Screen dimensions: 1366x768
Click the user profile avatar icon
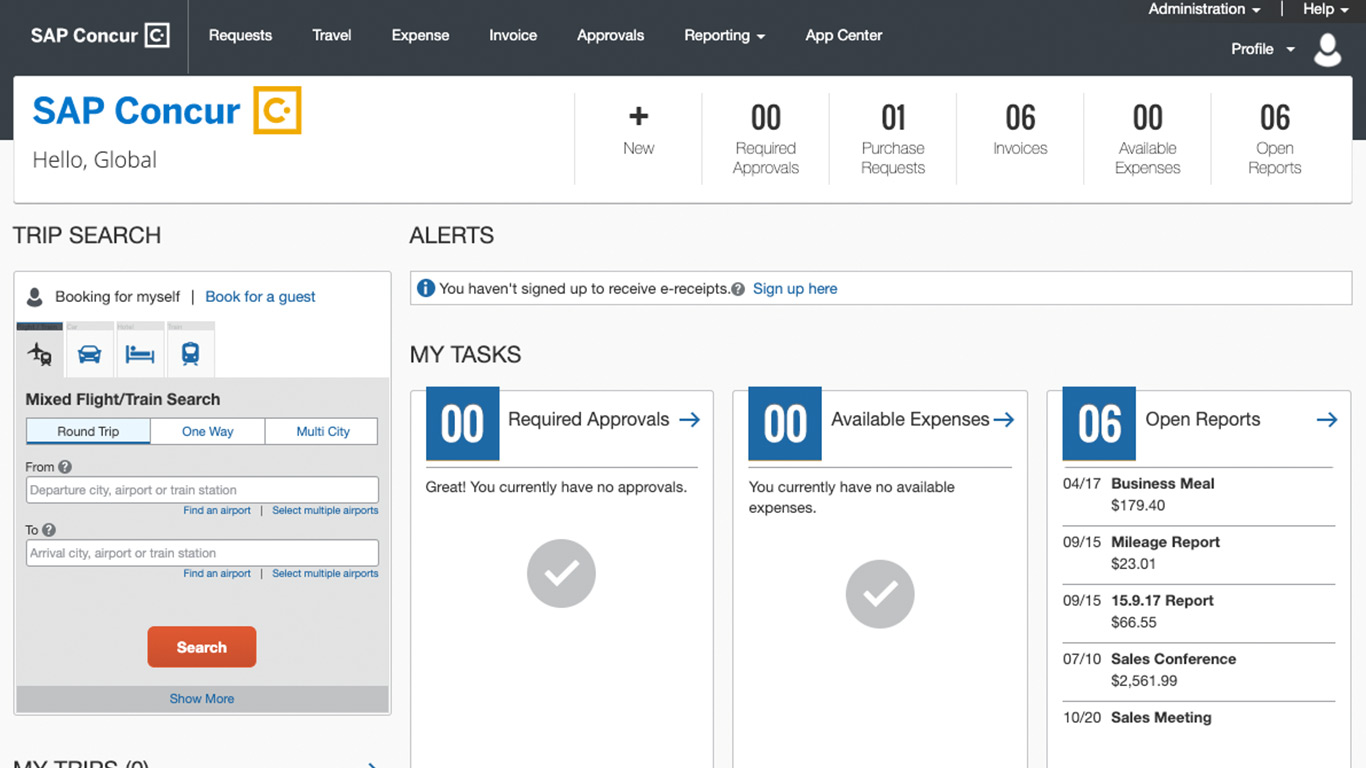(1327, 49)
